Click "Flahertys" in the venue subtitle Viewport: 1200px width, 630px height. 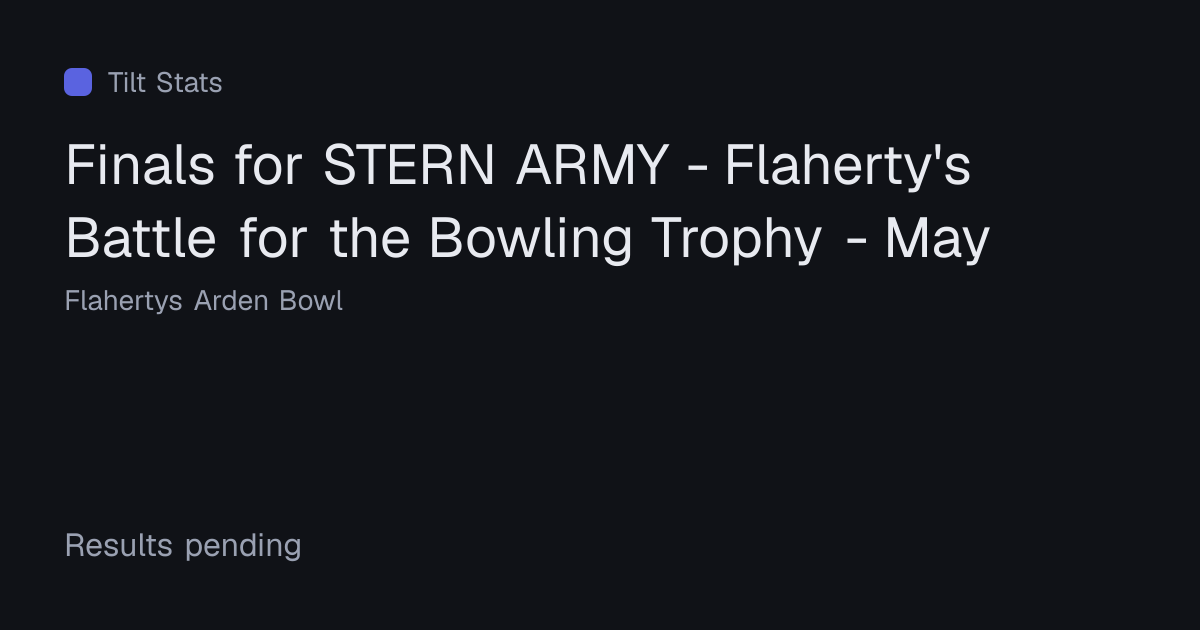124,301
